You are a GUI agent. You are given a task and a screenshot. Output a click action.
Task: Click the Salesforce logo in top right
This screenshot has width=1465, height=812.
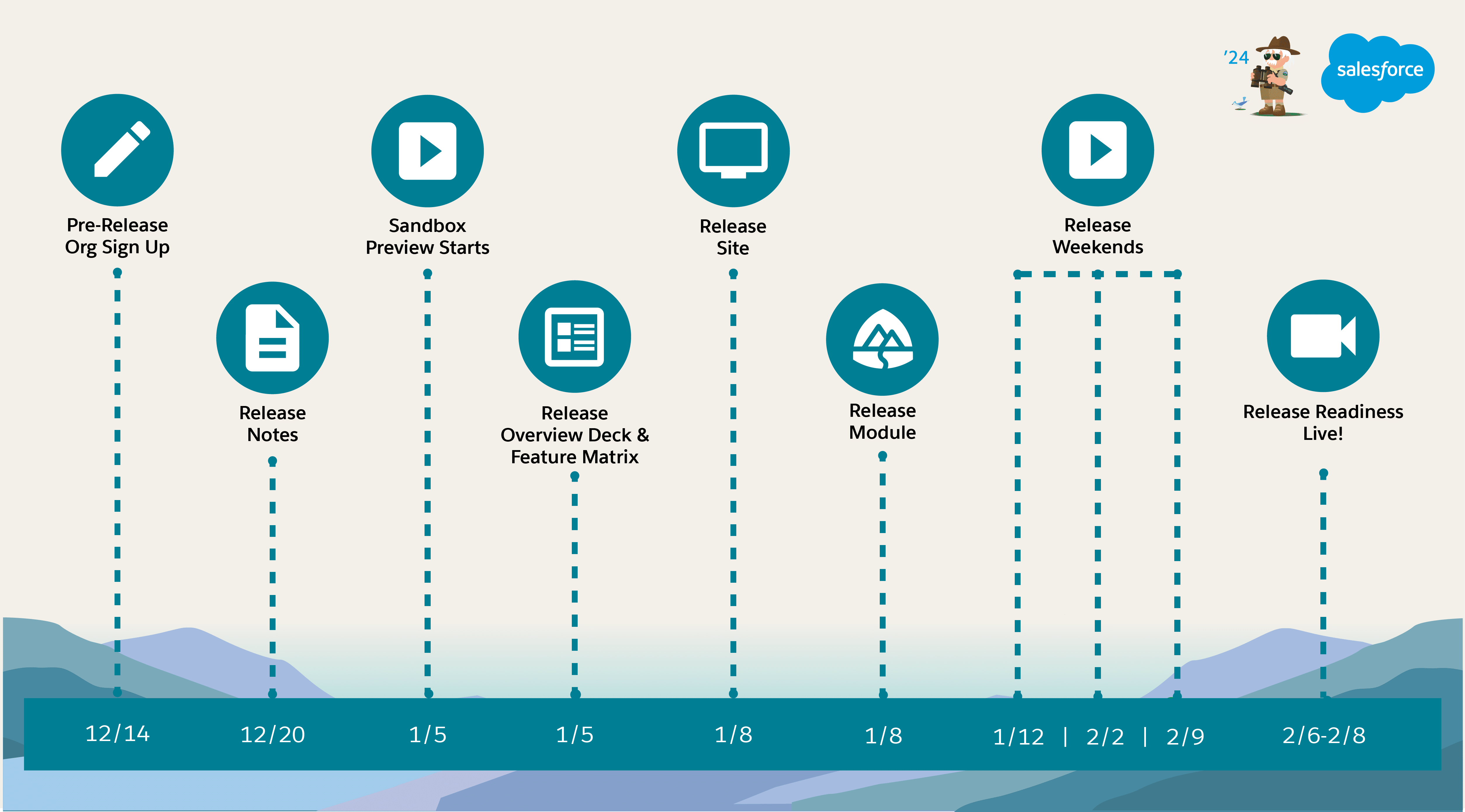pos(1383,75)
